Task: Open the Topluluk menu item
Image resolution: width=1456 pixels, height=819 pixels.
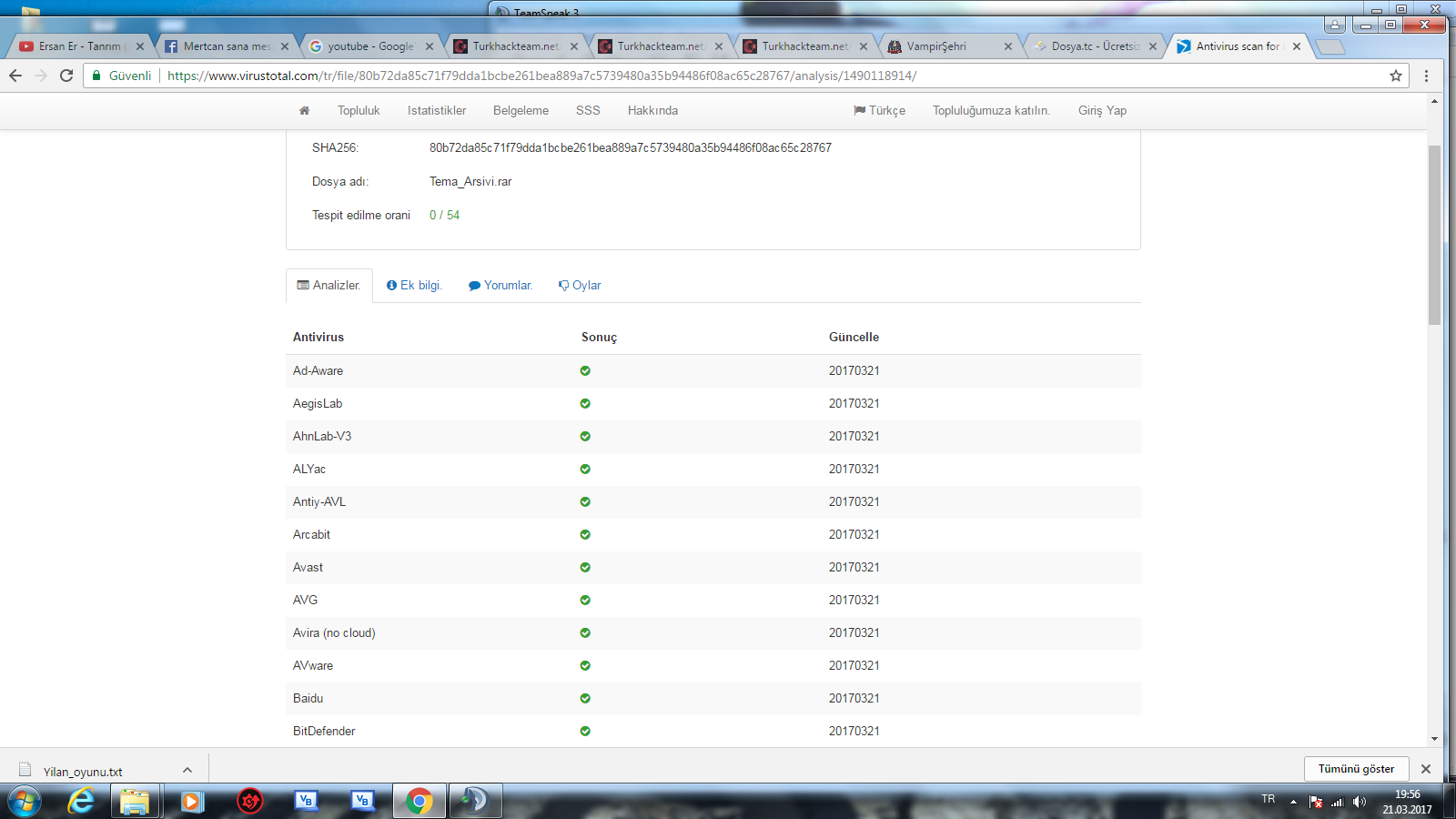Action: (x=359, y=110)
